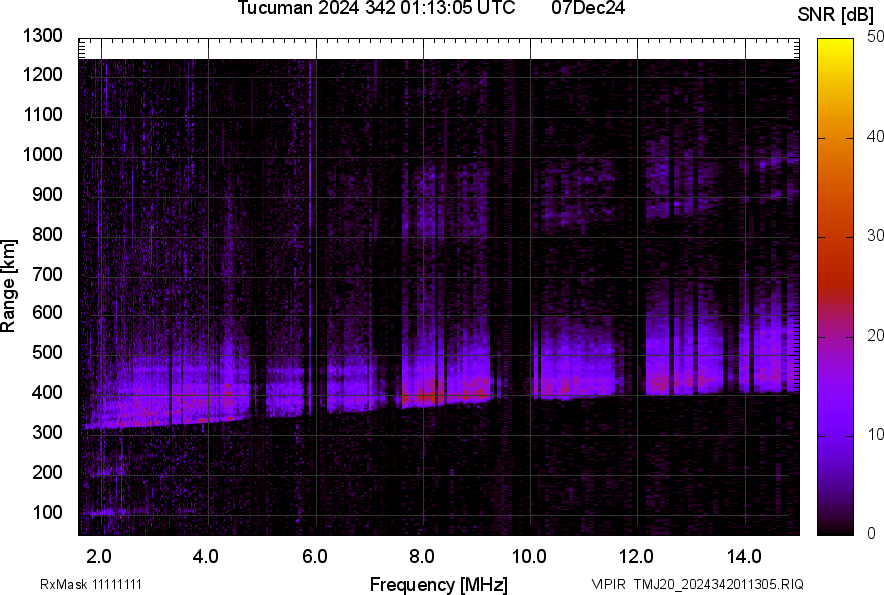Click the 20 colorbar tick value
This screenshot has width=884, height=595.
click(x=874, y=335)
